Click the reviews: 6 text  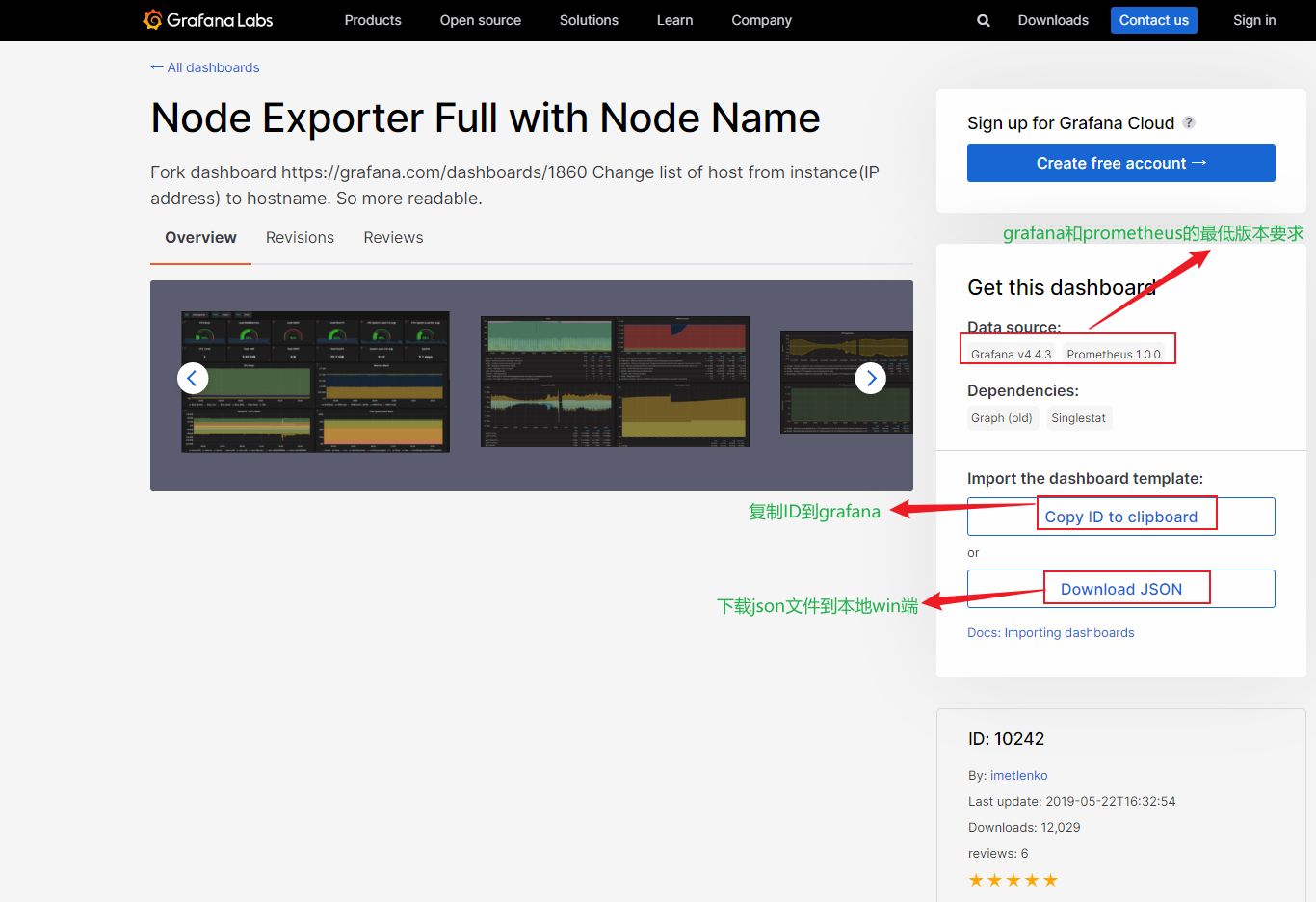click(x=998, y=854)
